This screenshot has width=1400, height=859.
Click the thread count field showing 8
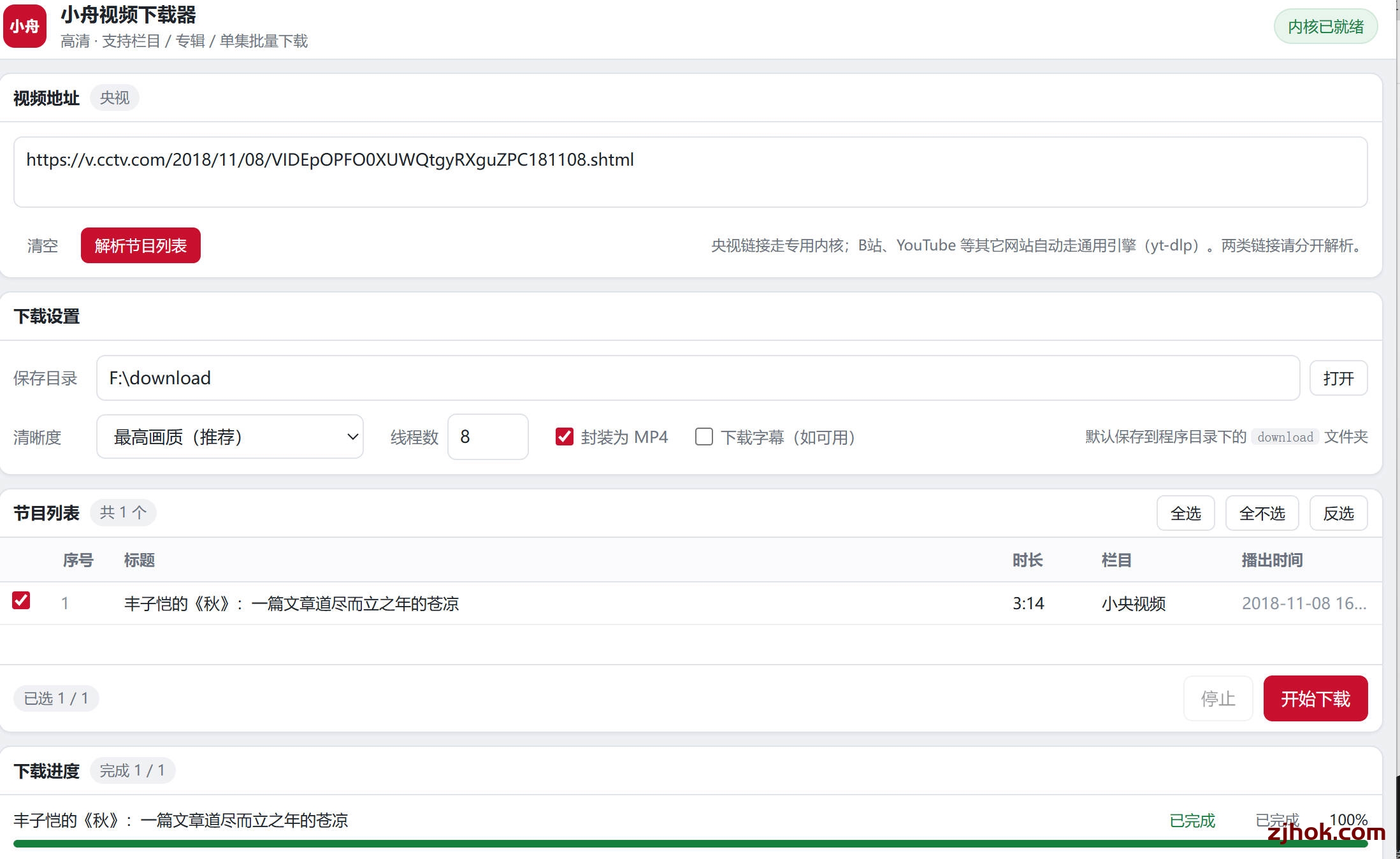(x=487, y=437)
